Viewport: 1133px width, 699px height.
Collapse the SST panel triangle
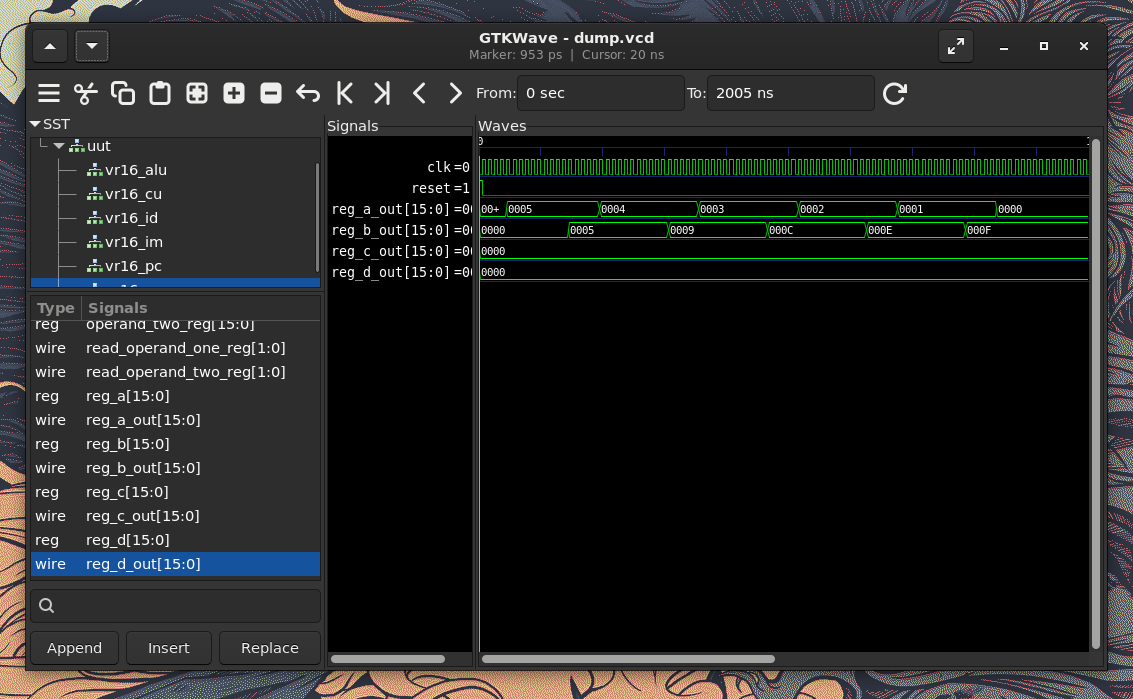35,125
